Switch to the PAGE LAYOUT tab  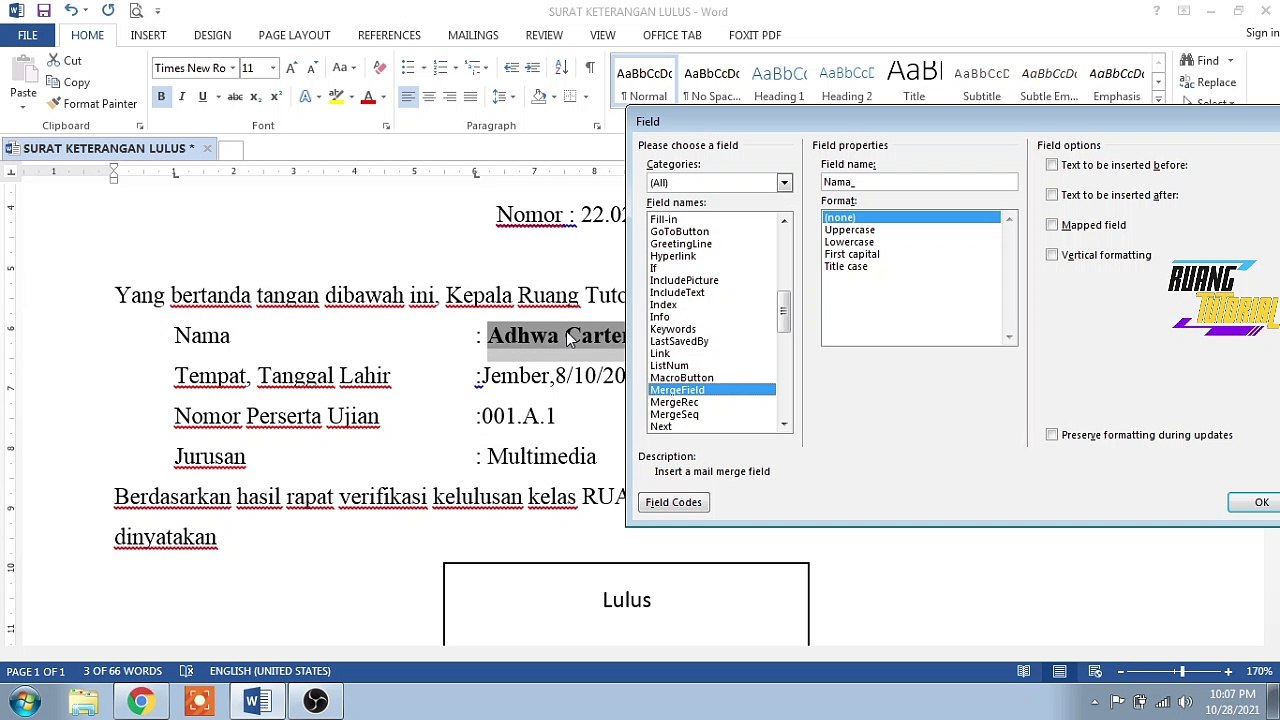coord(294,35)
